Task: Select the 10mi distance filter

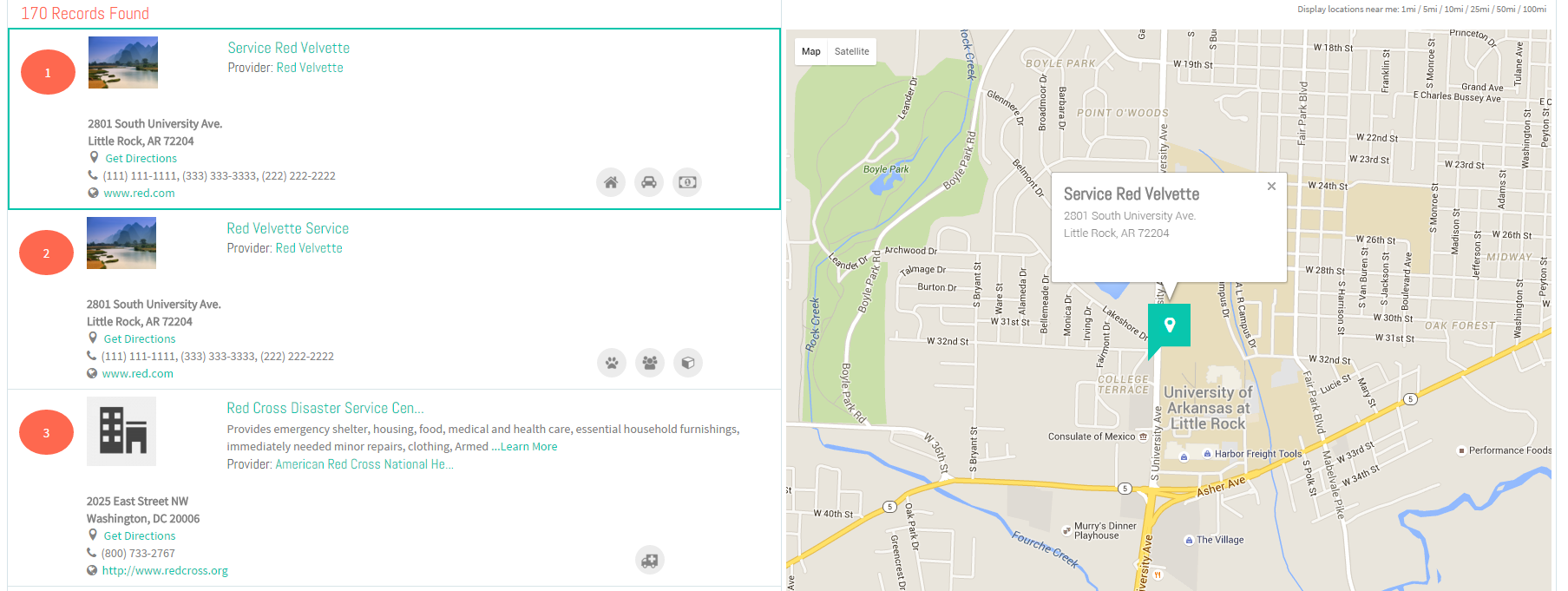Action: tap(1453, 10)
